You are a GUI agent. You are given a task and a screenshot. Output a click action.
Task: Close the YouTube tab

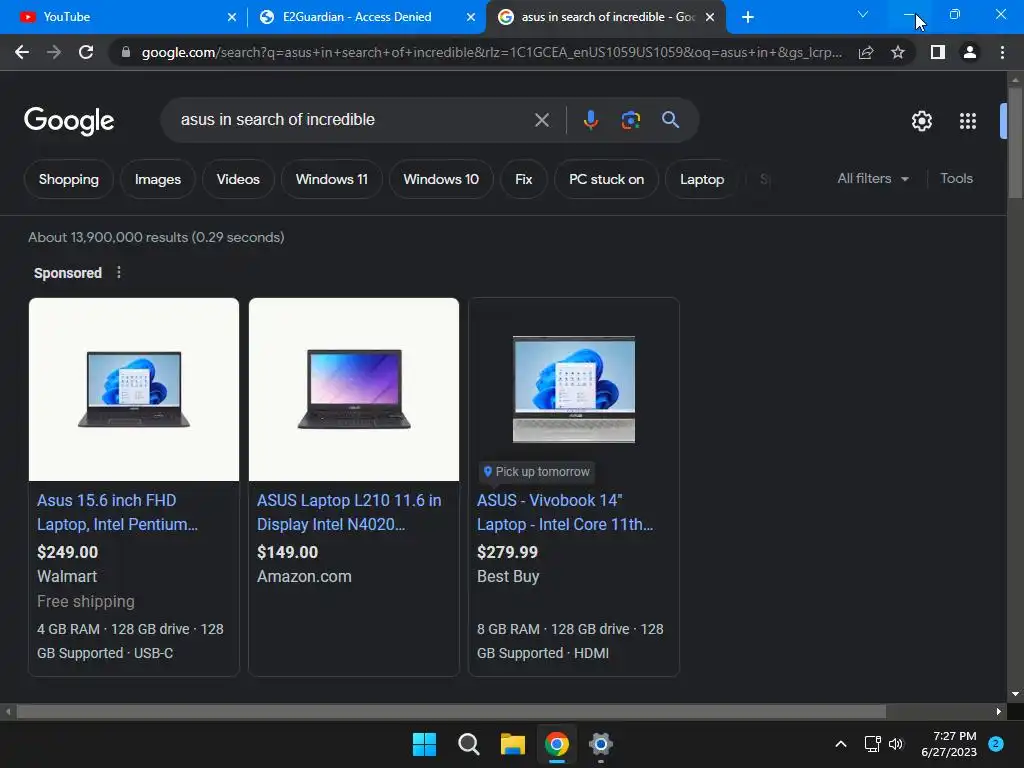point(232,17)
